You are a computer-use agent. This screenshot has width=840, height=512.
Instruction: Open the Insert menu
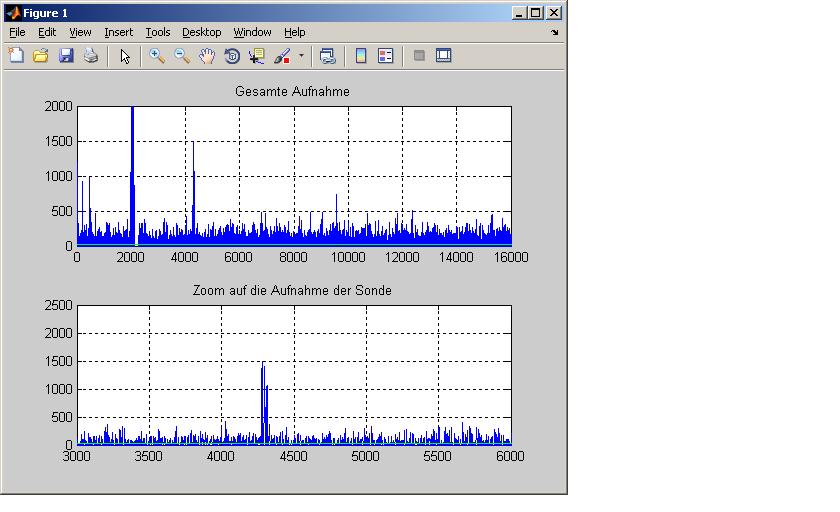pyautogui.click(x=118, y=32)
